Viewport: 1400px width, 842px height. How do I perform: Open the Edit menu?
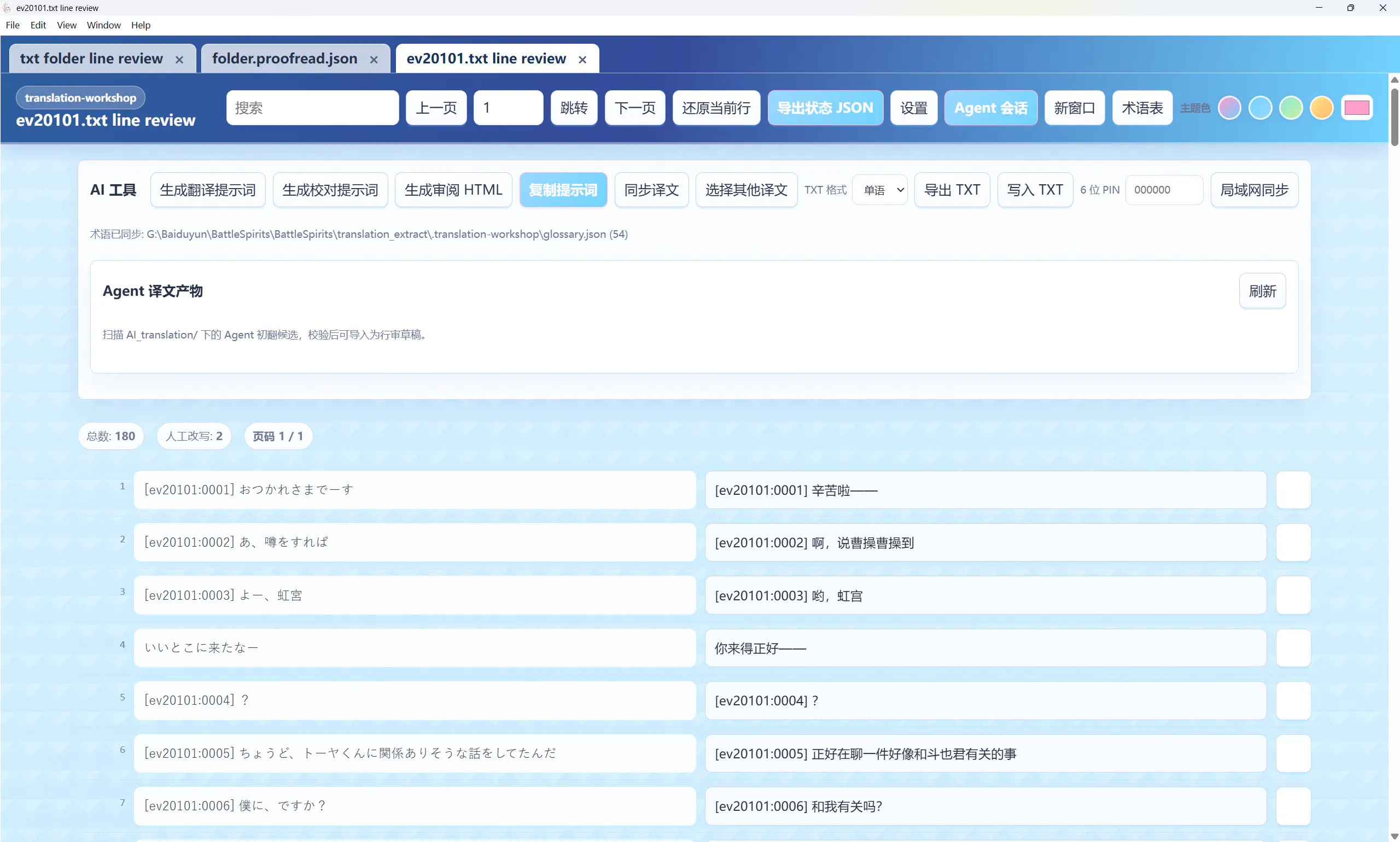click(x=38, y=25)
